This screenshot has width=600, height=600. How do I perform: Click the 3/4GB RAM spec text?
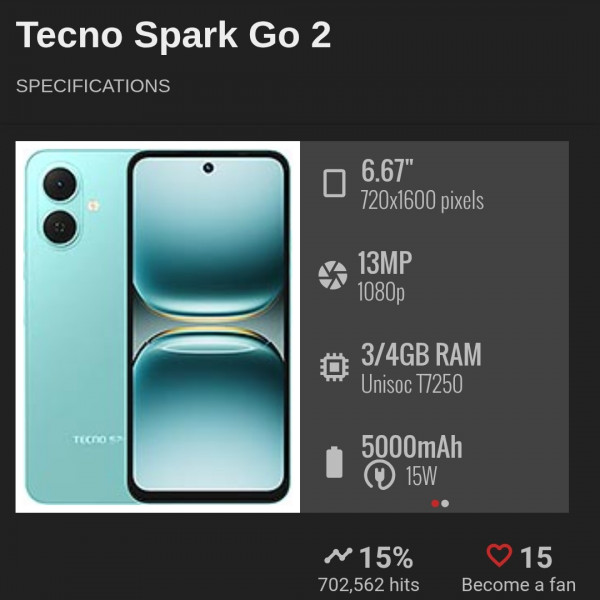click(x=421, y=355)
